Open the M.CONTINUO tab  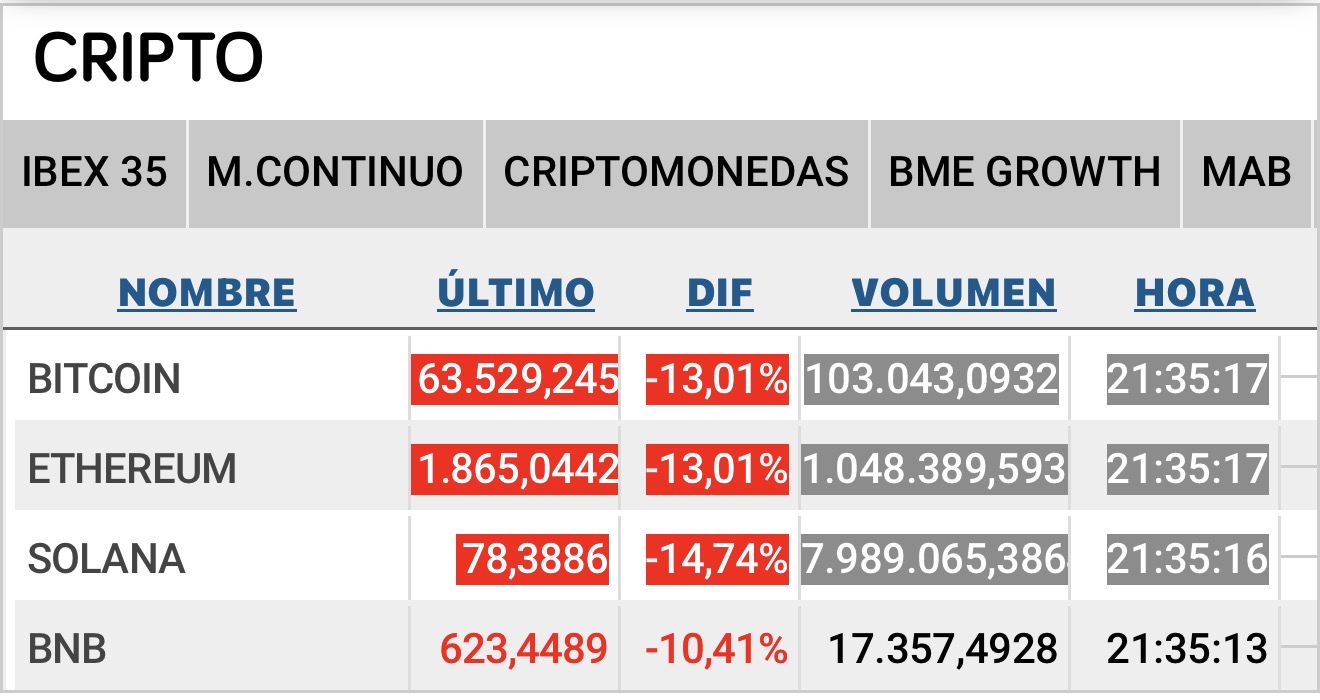(x=335, y=173)
